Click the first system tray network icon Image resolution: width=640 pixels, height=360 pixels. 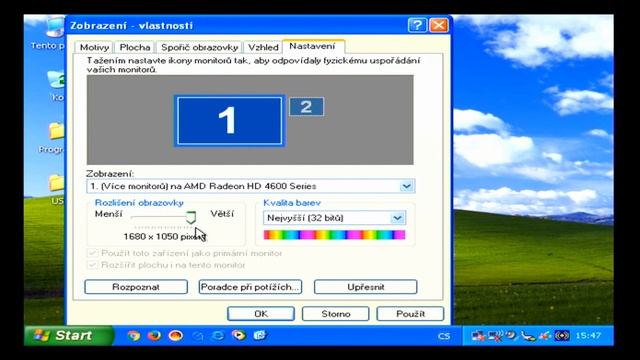(478, 336)
